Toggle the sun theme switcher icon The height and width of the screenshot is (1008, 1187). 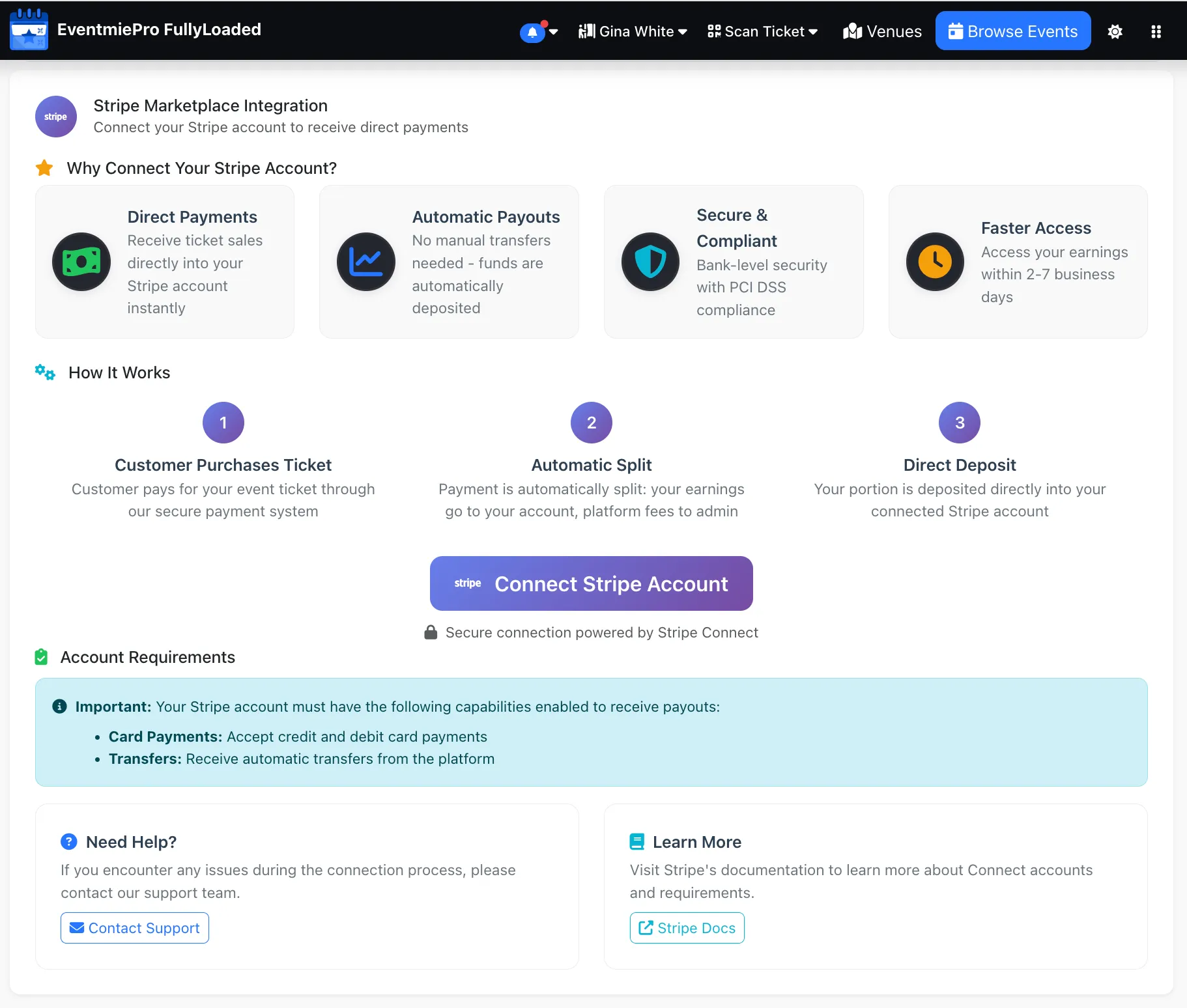click(1115, 31)
